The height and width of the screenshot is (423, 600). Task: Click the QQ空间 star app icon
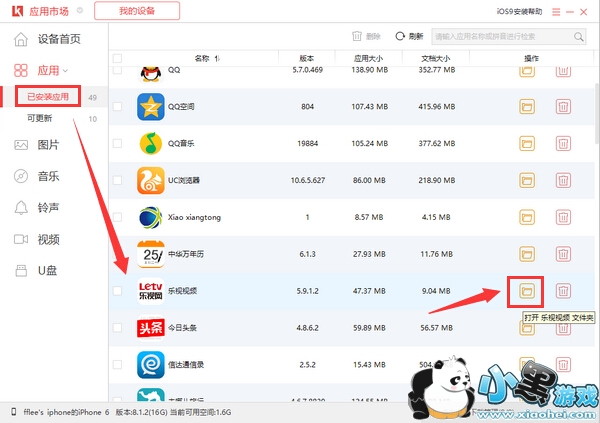tap(151, 106)
